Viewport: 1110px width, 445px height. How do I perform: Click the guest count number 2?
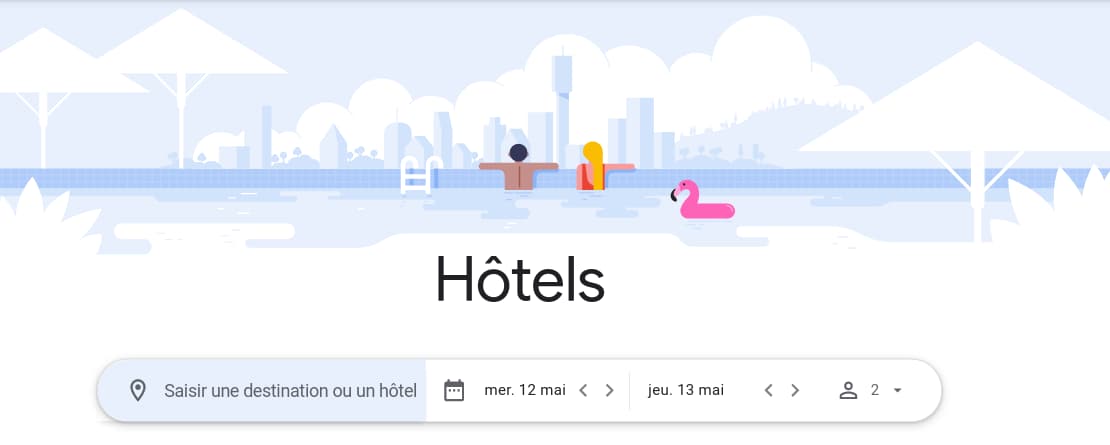click(875, 391)
